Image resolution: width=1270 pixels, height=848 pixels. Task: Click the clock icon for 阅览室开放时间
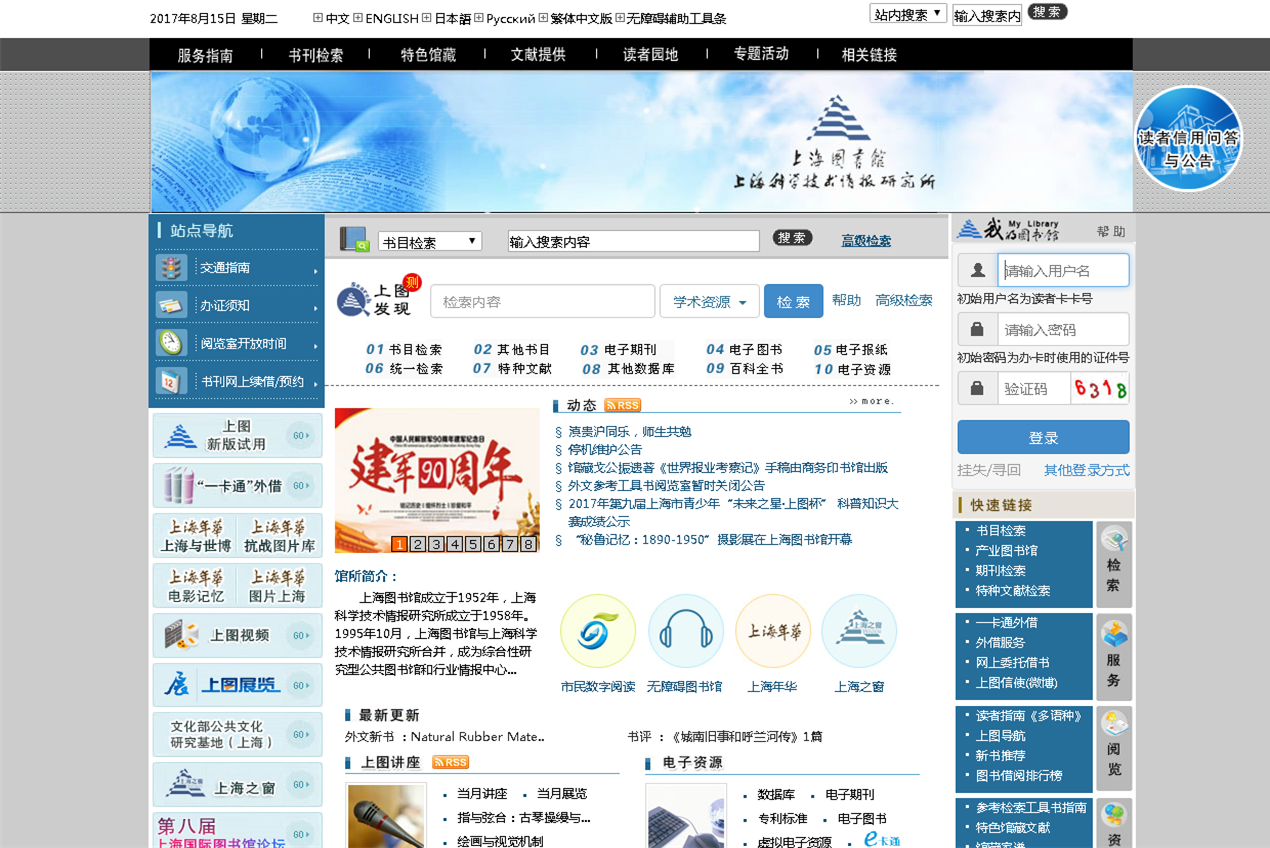pyautogui.click(x=171, y=343)
